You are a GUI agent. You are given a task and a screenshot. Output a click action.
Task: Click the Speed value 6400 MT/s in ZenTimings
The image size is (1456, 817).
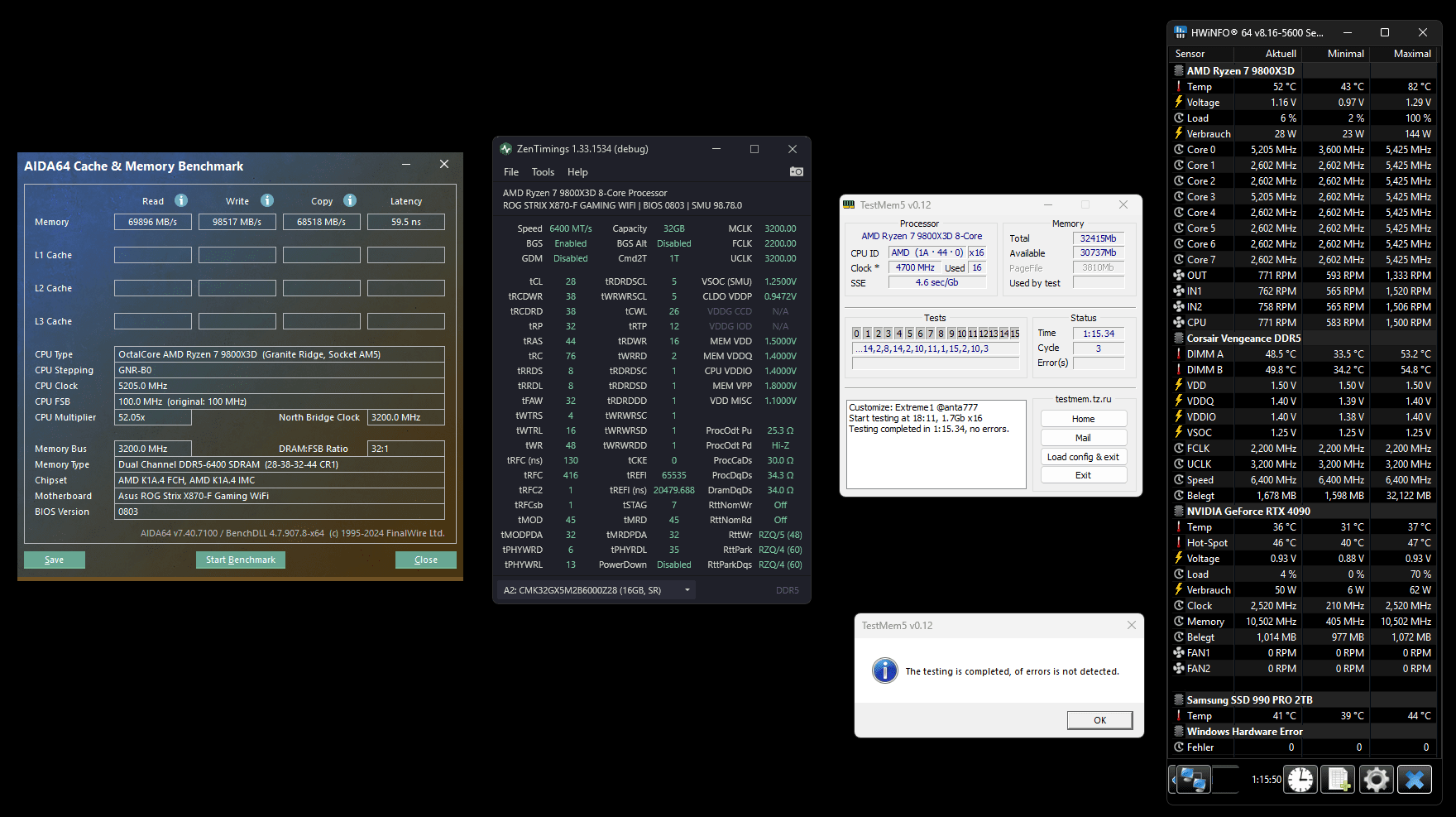point(571,228)
